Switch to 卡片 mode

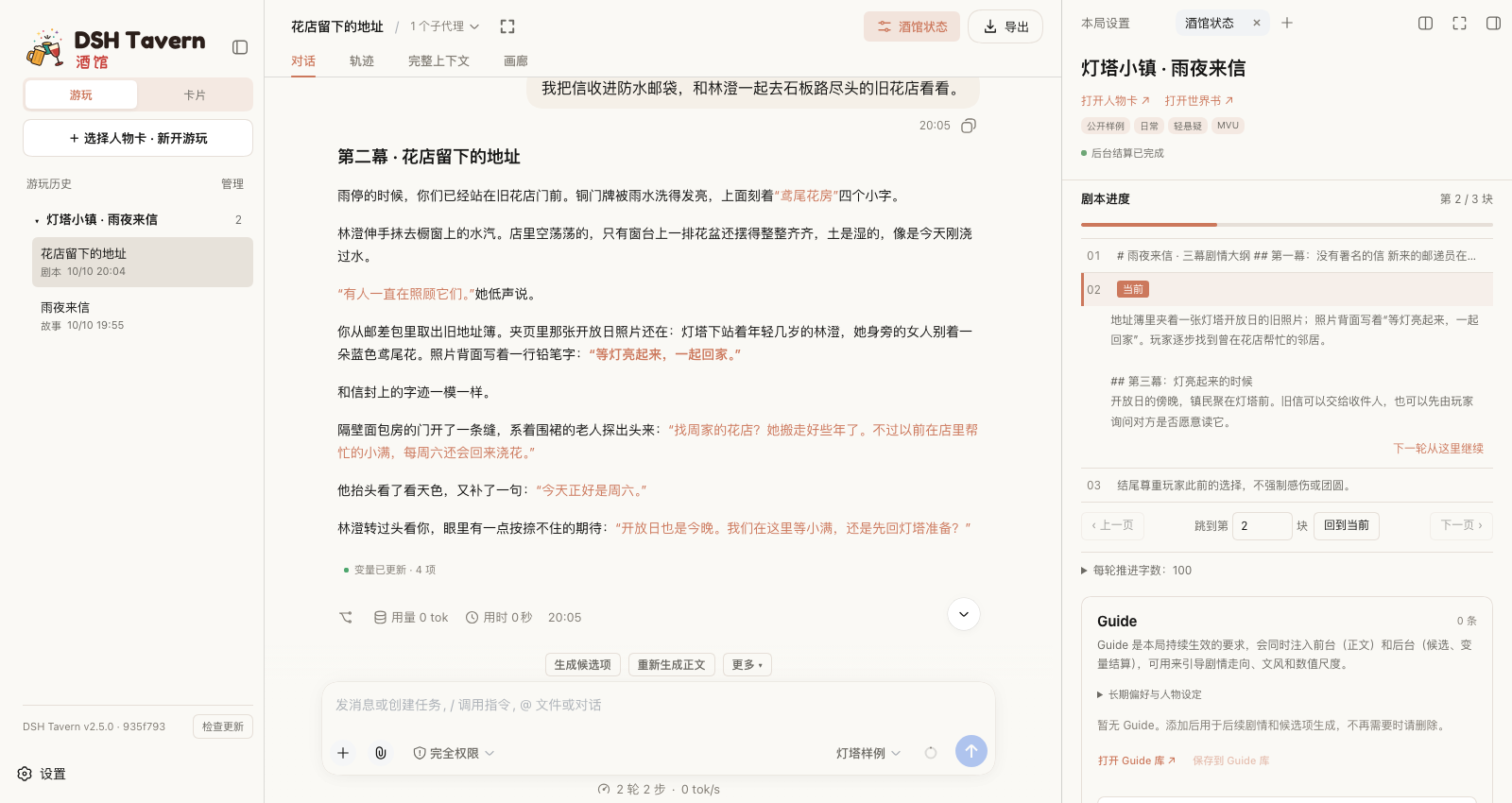pos(195,94)
